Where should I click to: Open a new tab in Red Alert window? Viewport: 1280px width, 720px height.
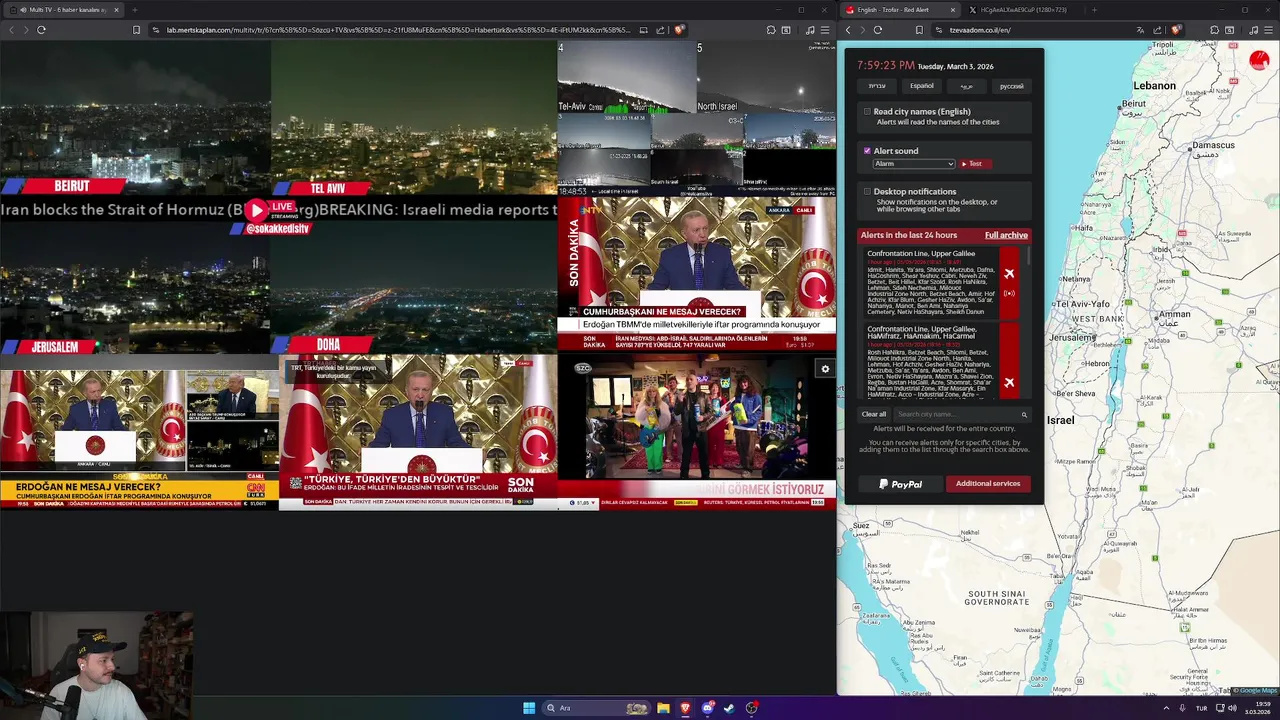[x=1094, y=10]
